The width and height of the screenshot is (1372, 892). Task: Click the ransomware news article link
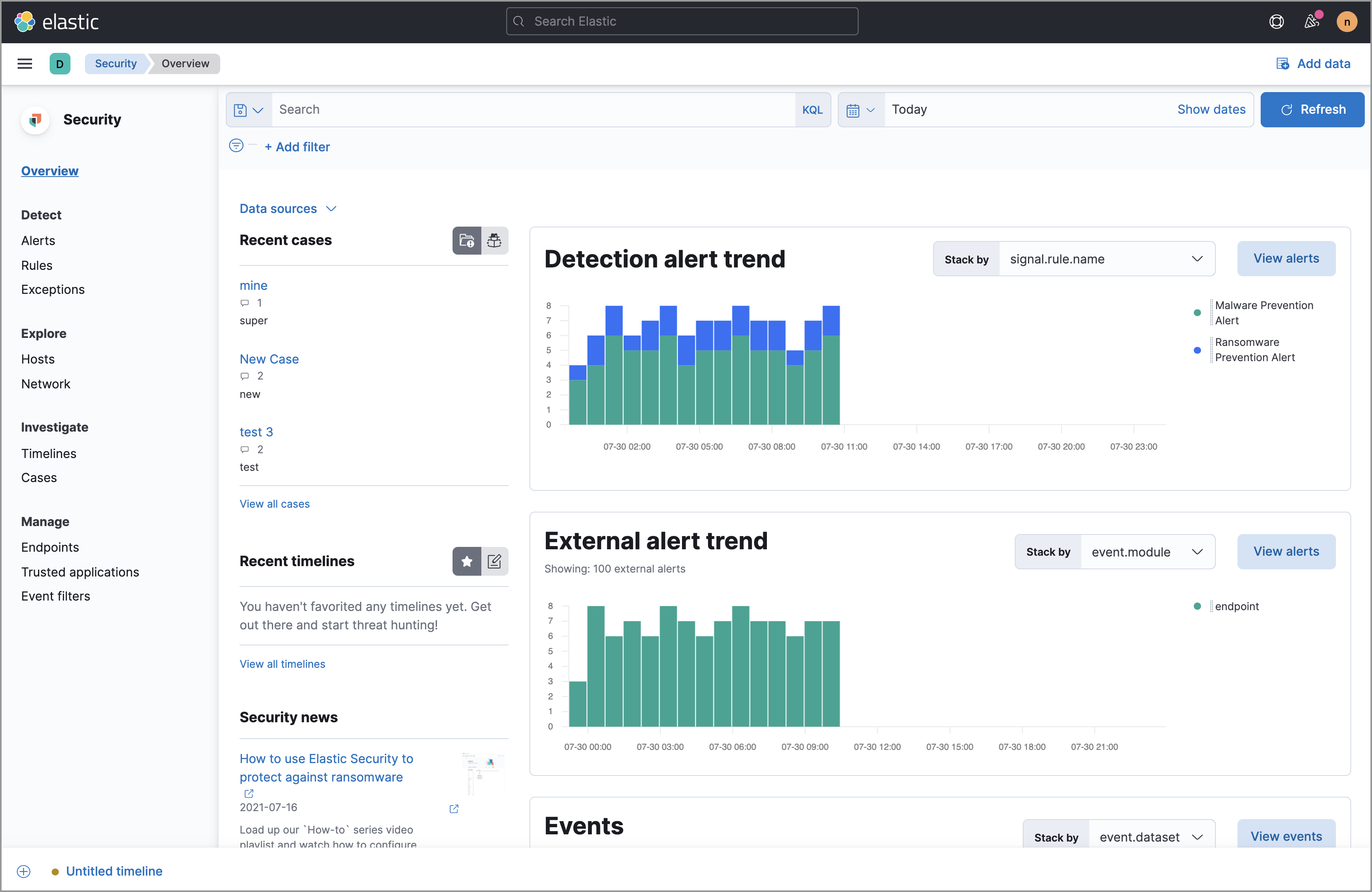pyautogui.click(x=326, y=768)
